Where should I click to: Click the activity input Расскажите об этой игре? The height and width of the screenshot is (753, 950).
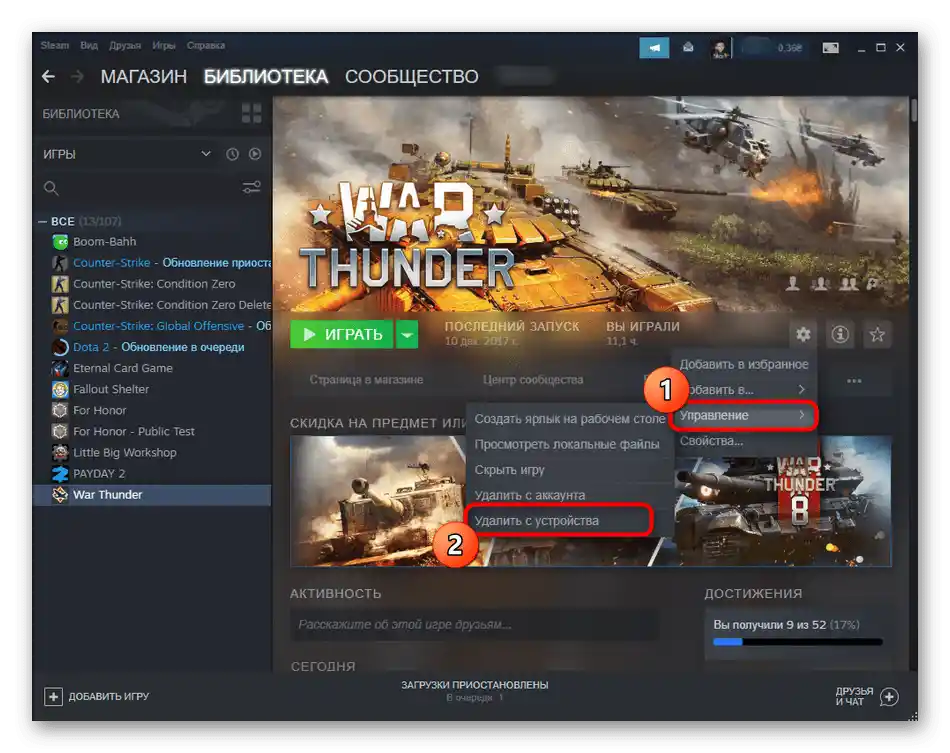(475, 625)
